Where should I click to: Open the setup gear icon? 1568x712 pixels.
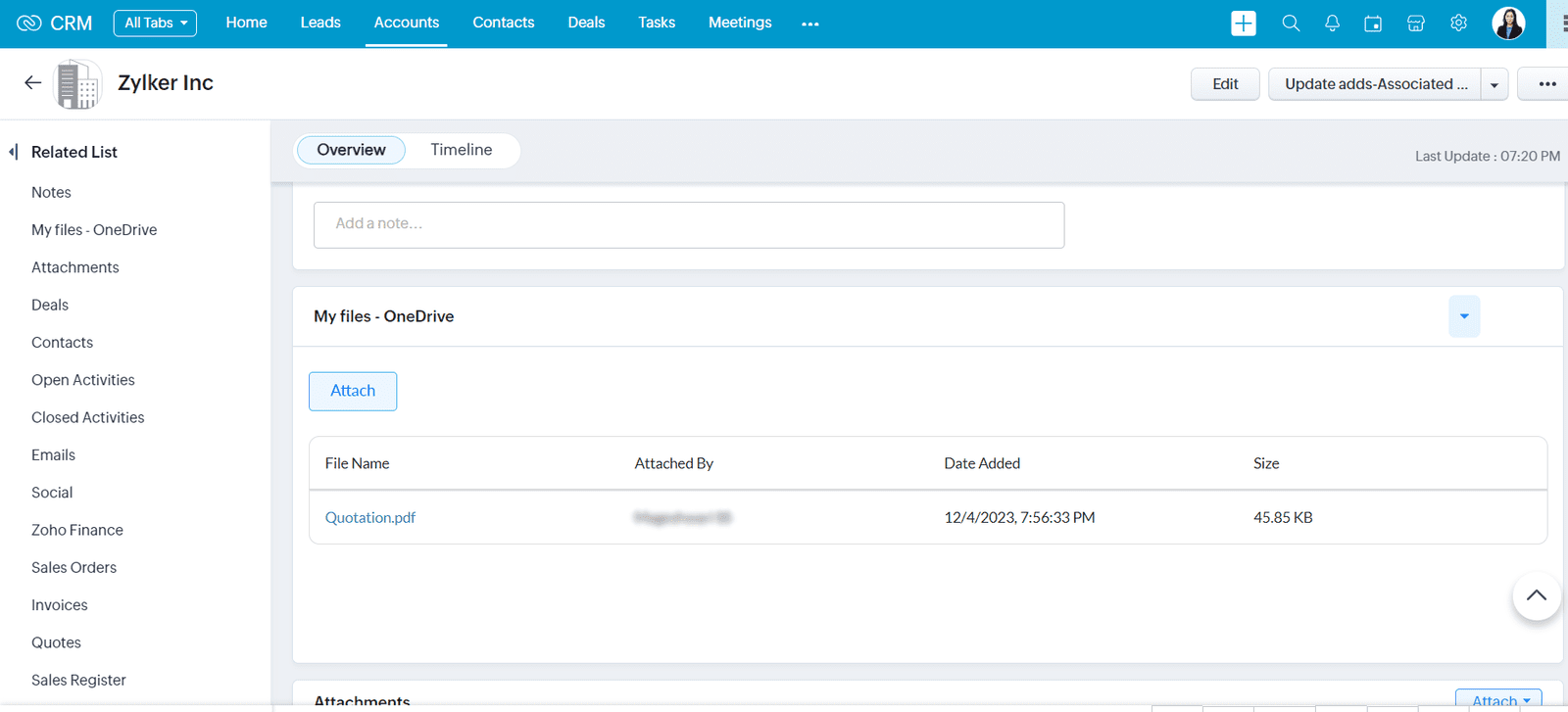pos(1458,24)
